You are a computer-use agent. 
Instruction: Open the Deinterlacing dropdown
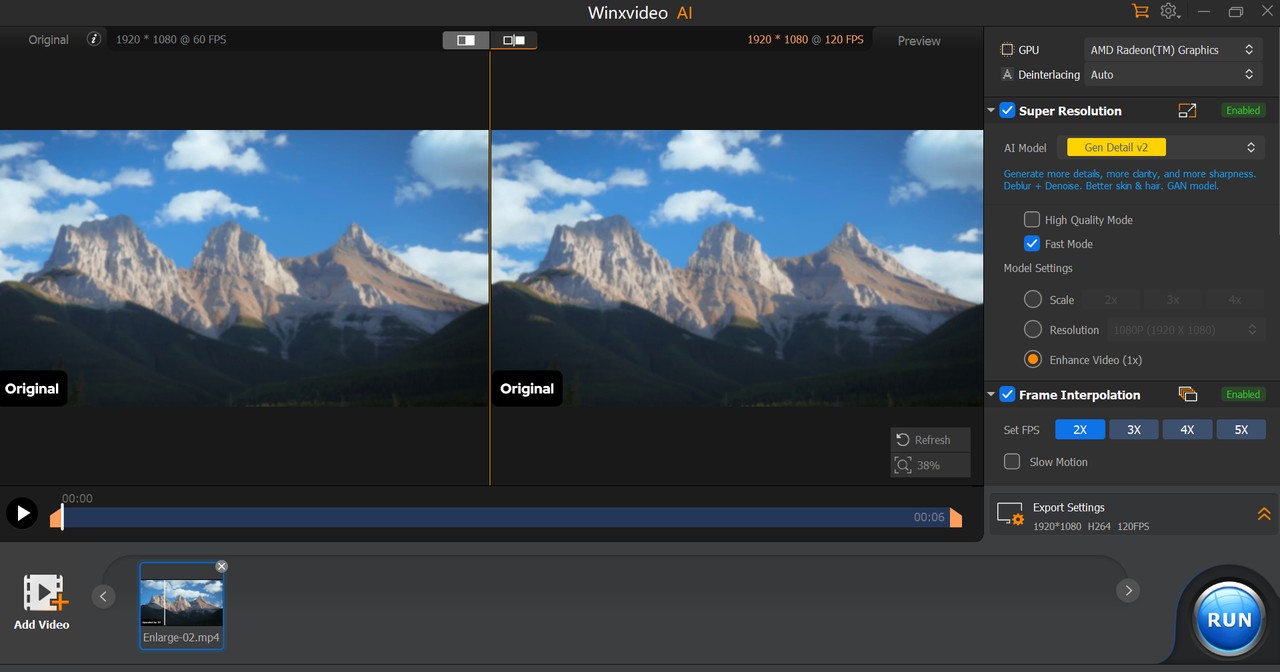point(1172,74)
